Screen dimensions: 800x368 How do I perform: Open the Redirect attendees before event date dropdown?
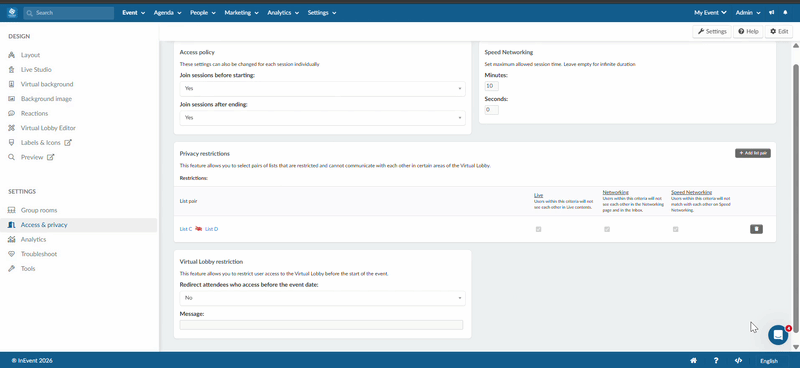pyautogui.click(x=322, y=298)
